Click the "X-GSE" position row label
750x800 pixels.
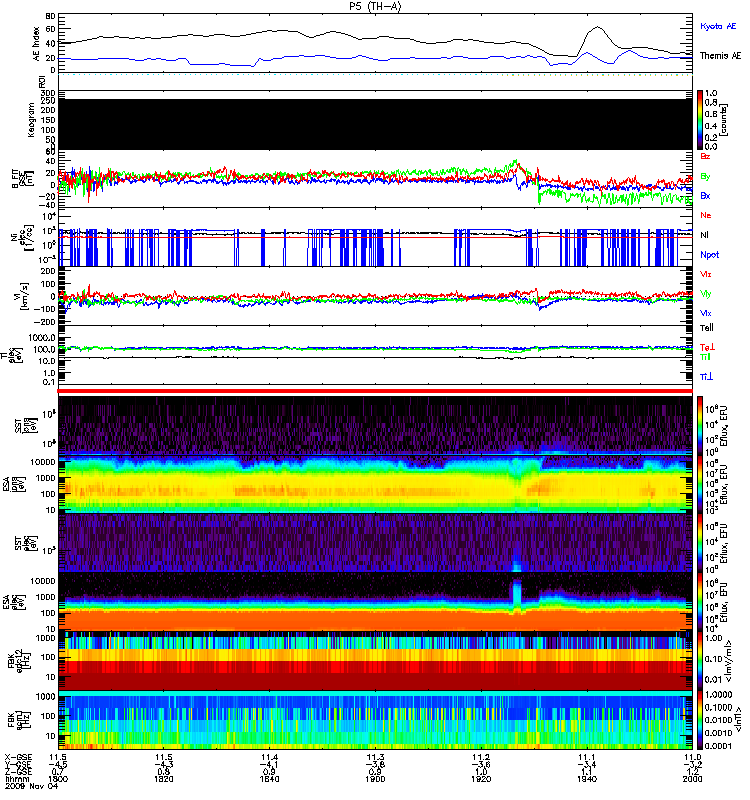point(18,758)
